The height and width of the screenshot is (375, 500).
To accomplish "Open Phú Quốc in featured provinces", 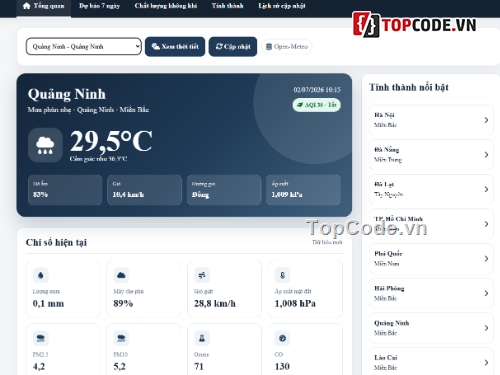I will point(431,259).
